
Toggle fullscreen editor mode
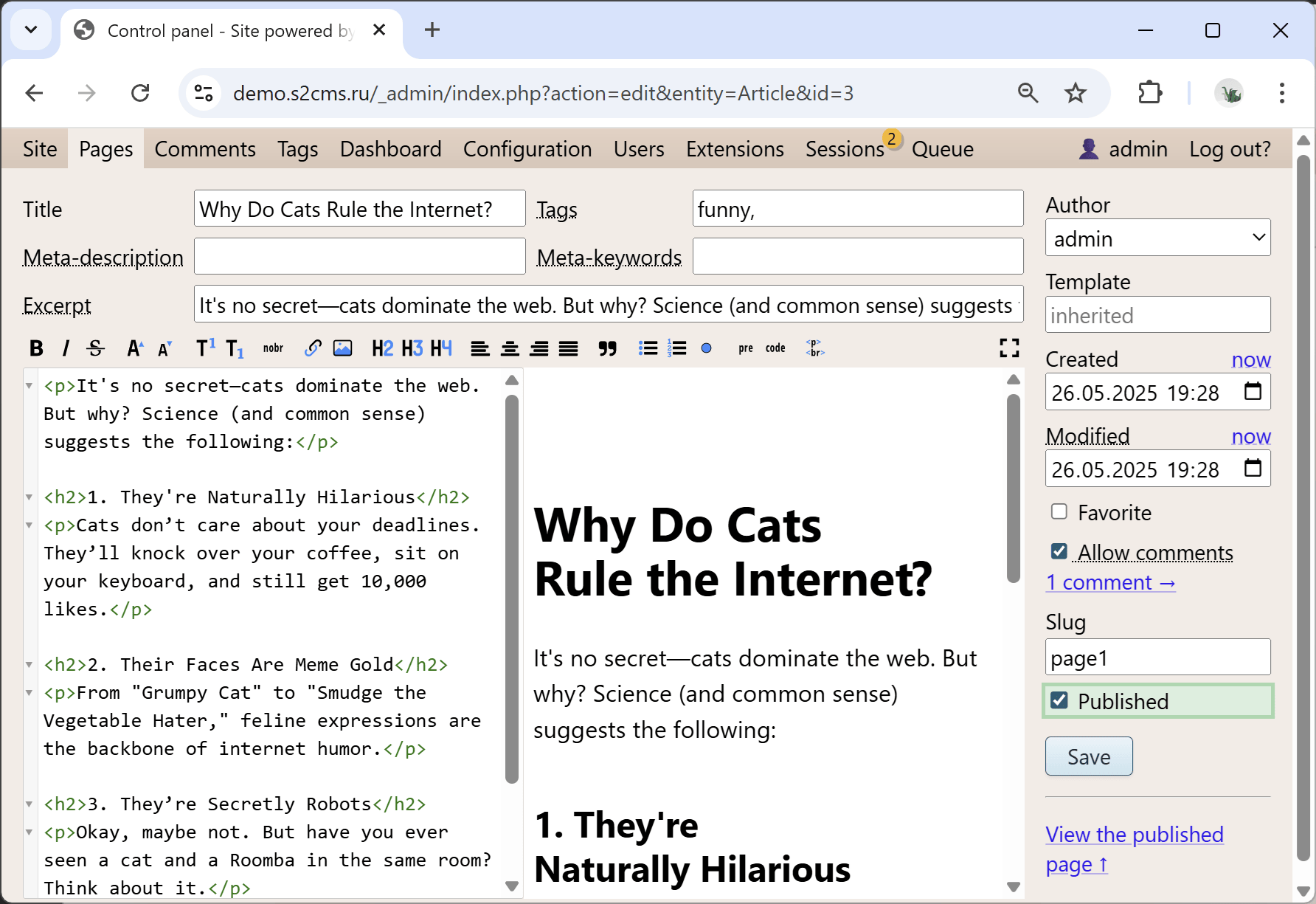point(1009,348)
